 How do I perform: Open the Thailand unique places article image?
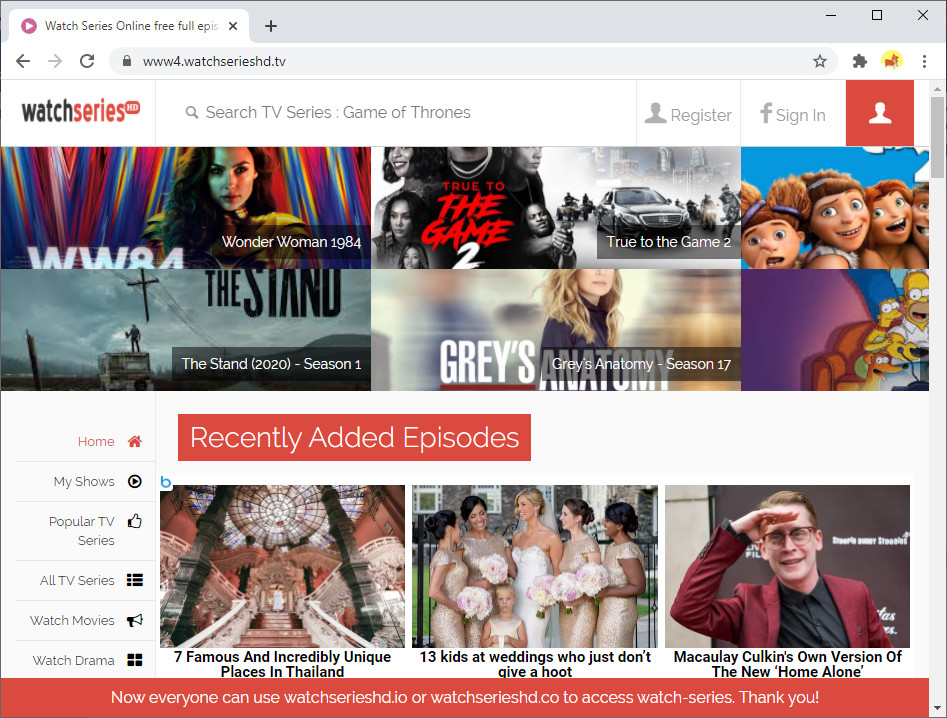tap(282, 566)
